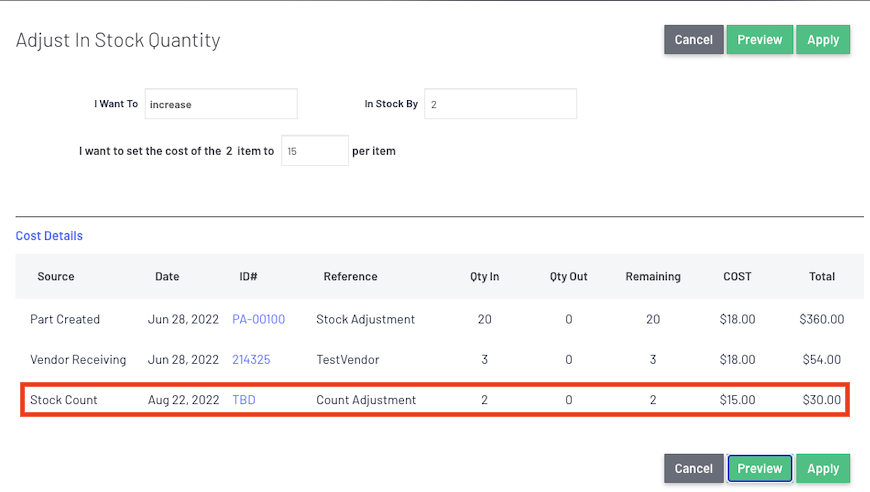Open the 214325 receiving ID link
Screen dimensions: 870x492
coord(251,359)
